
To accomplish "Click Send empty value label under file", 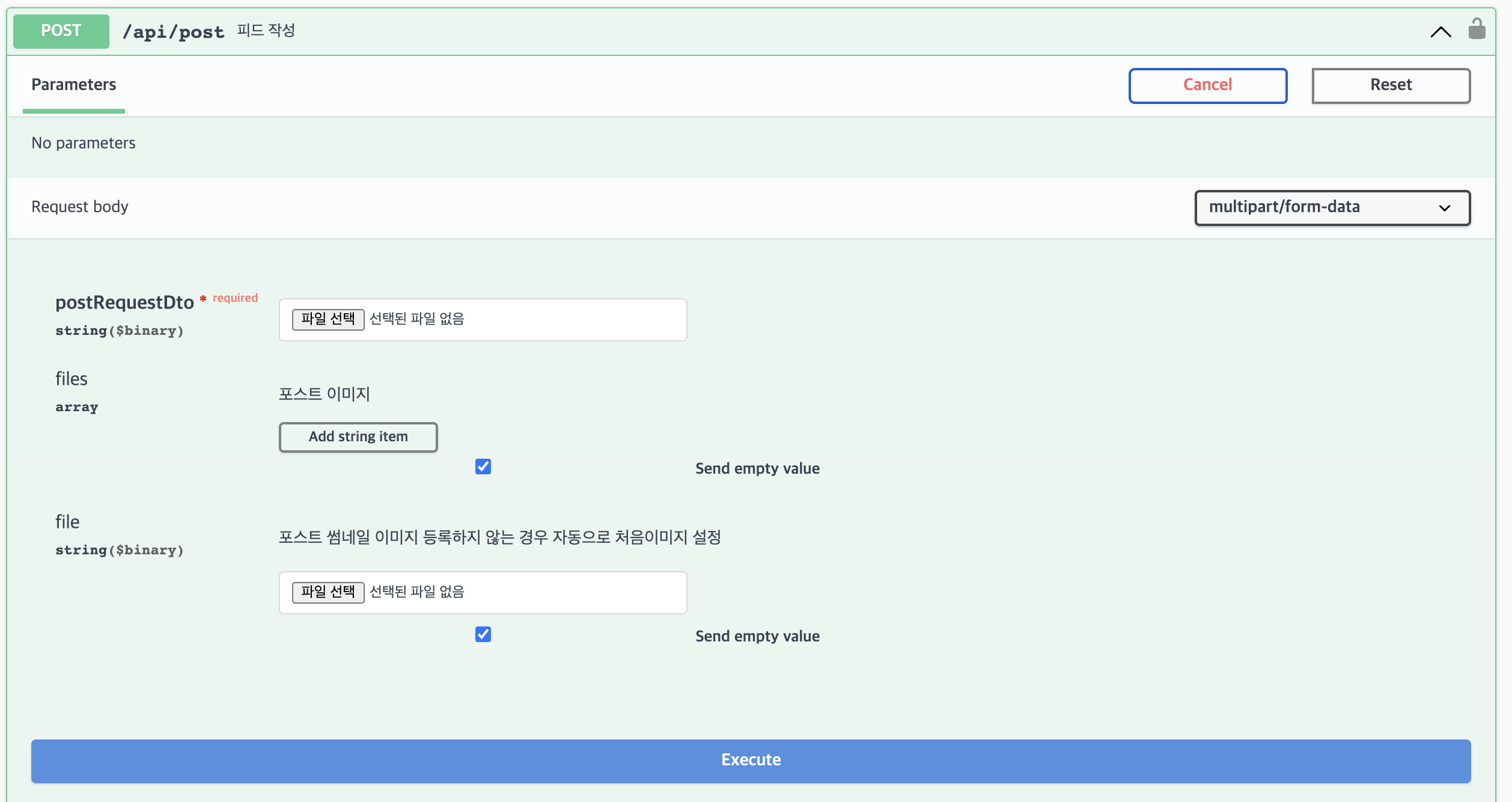I will pyautogui.click(x=757, y=637).
